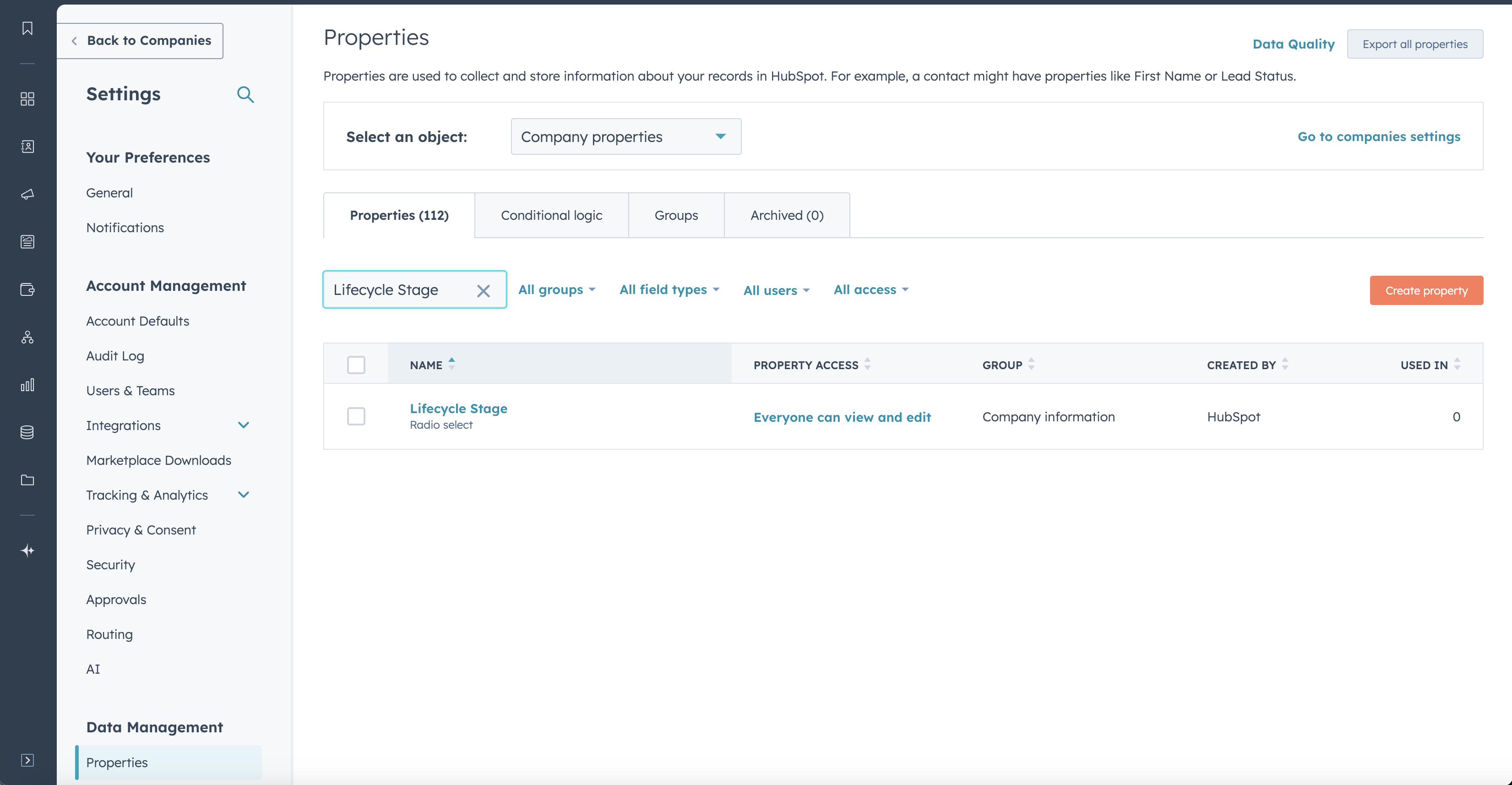Click the Create property button
Screen dimensions: 1512x785
click(x=1426, y=291)
